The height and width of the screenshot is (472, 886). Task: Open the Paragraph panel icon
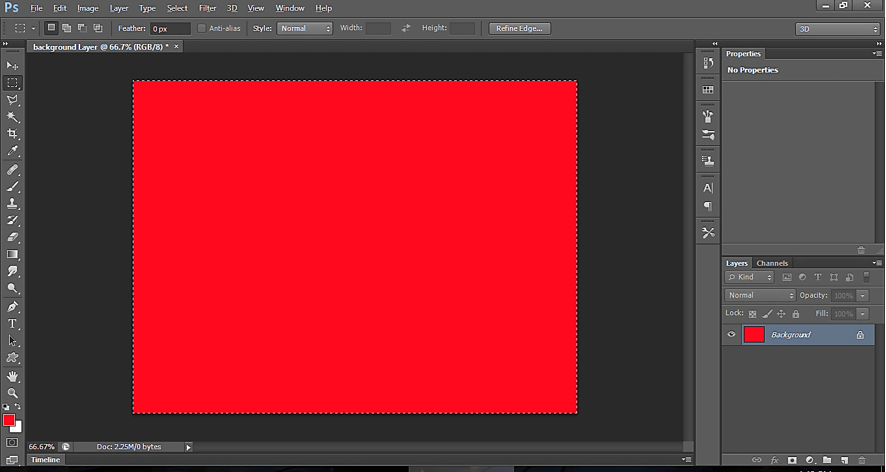click(708, 206)
